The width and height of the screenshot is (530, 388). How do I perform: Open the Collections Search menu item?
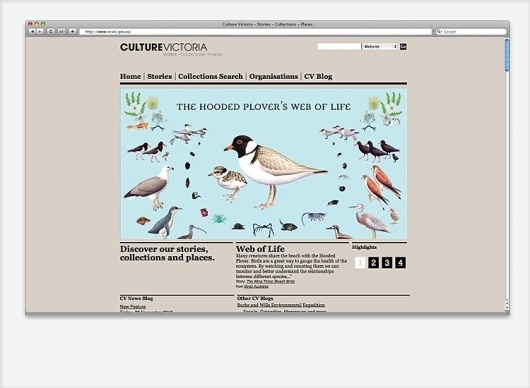tap(210, 76)
